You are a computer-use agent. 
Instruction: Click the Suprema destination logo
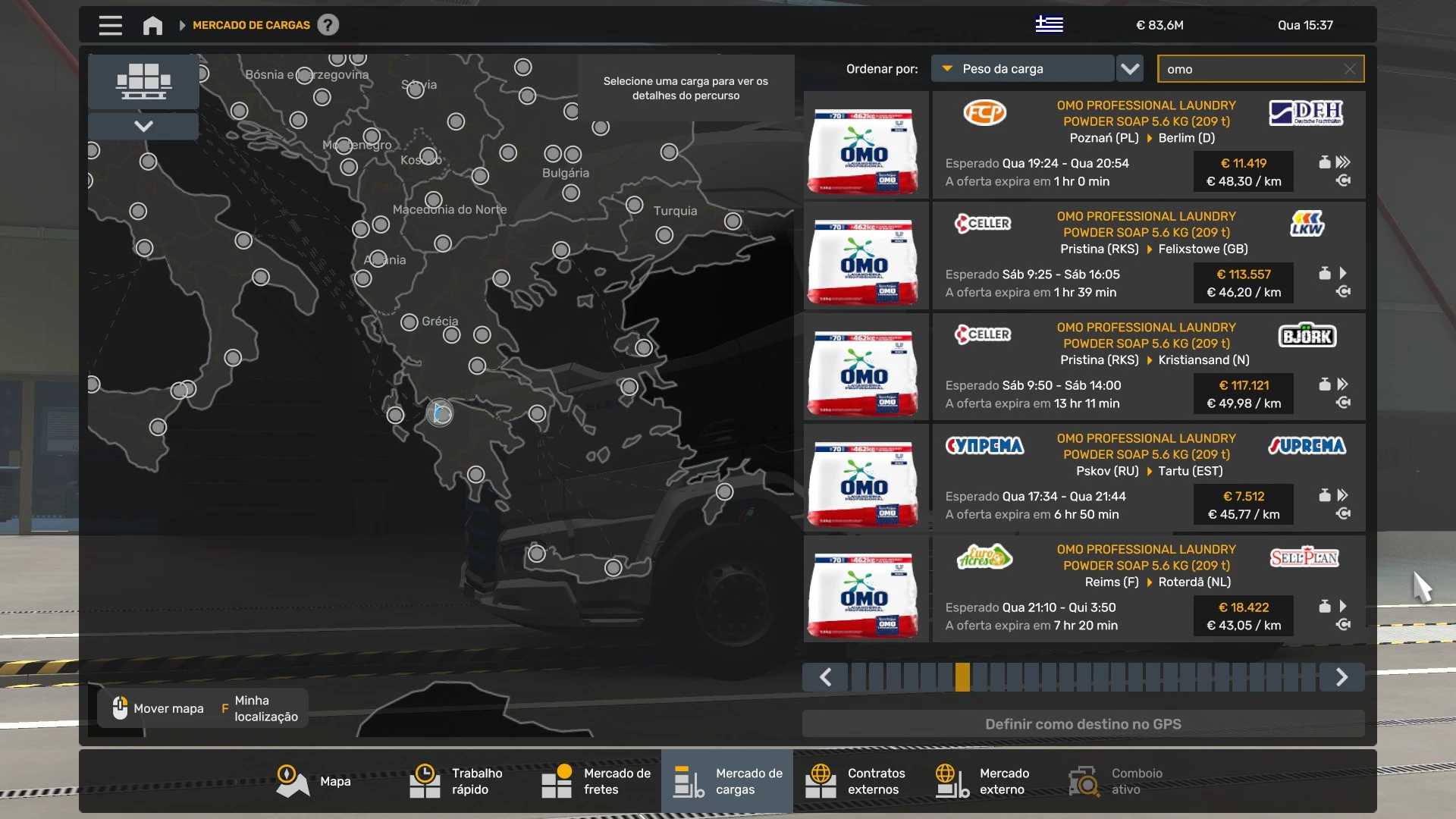tap(1307, 446)
